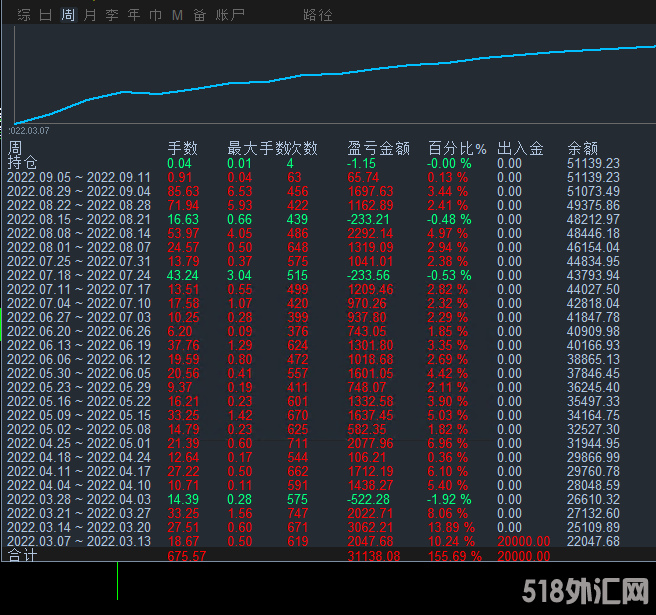Click the 路径 path button

318,15
